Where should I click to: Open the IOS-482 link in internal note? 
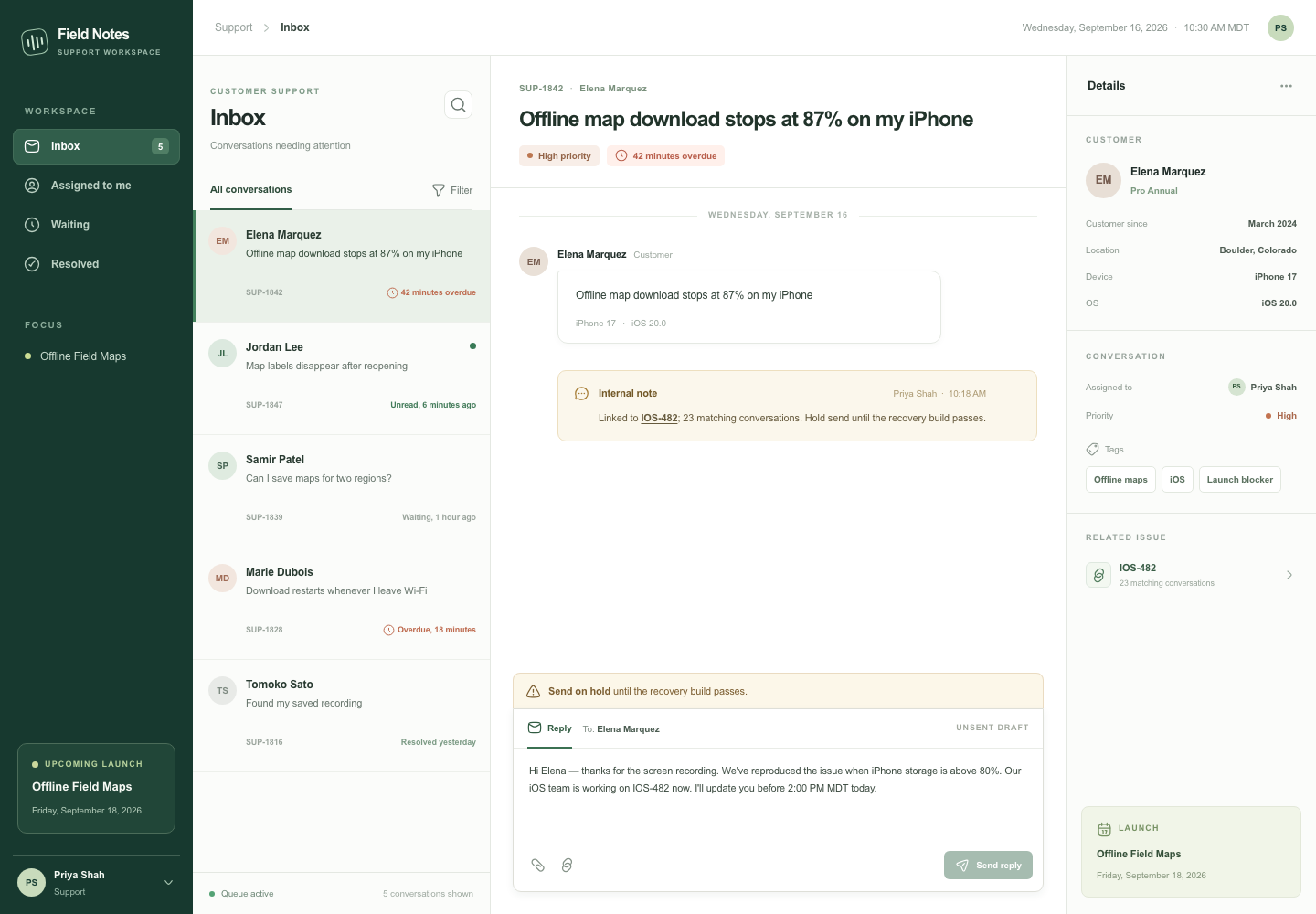pyautogui.click(x=659, y=419)
